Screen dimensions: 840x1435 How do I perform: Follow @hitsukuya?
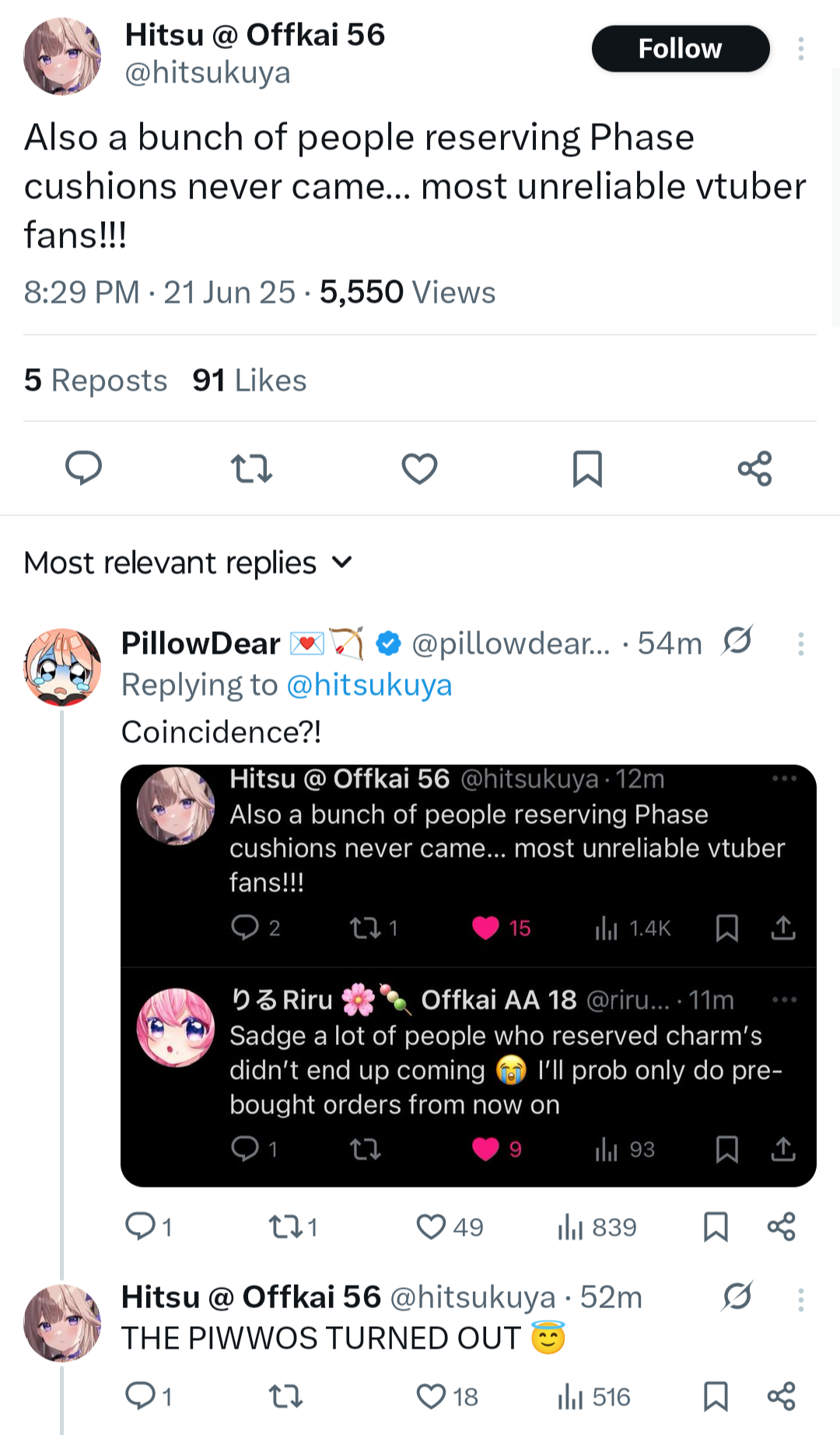point(681,48)
